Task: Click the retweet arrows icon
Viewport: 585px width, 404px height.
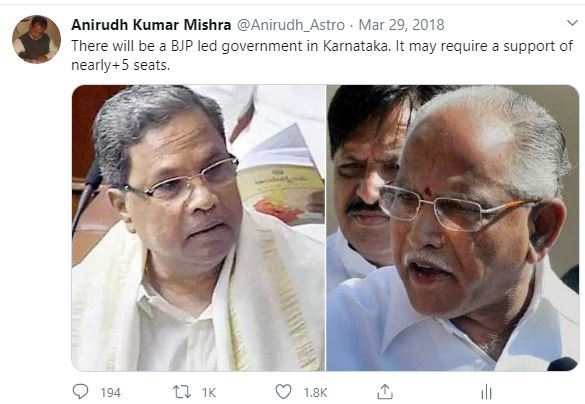Action: coord(182,392)
